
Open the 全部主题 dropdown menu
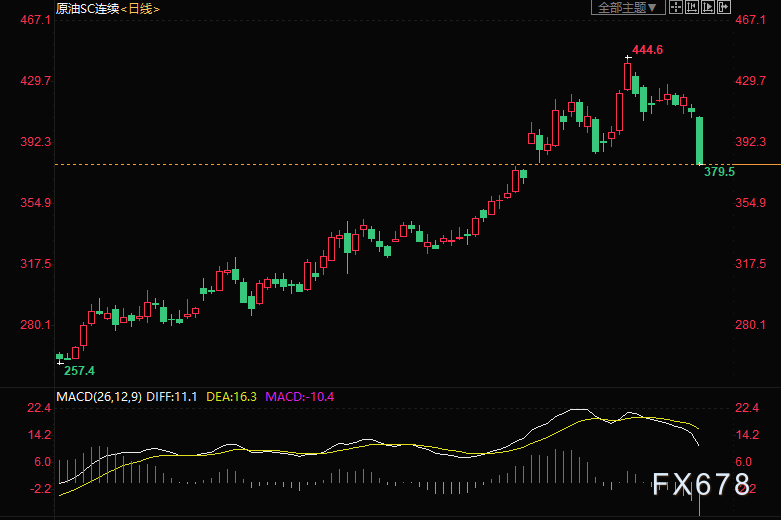(x=628, y=7)
